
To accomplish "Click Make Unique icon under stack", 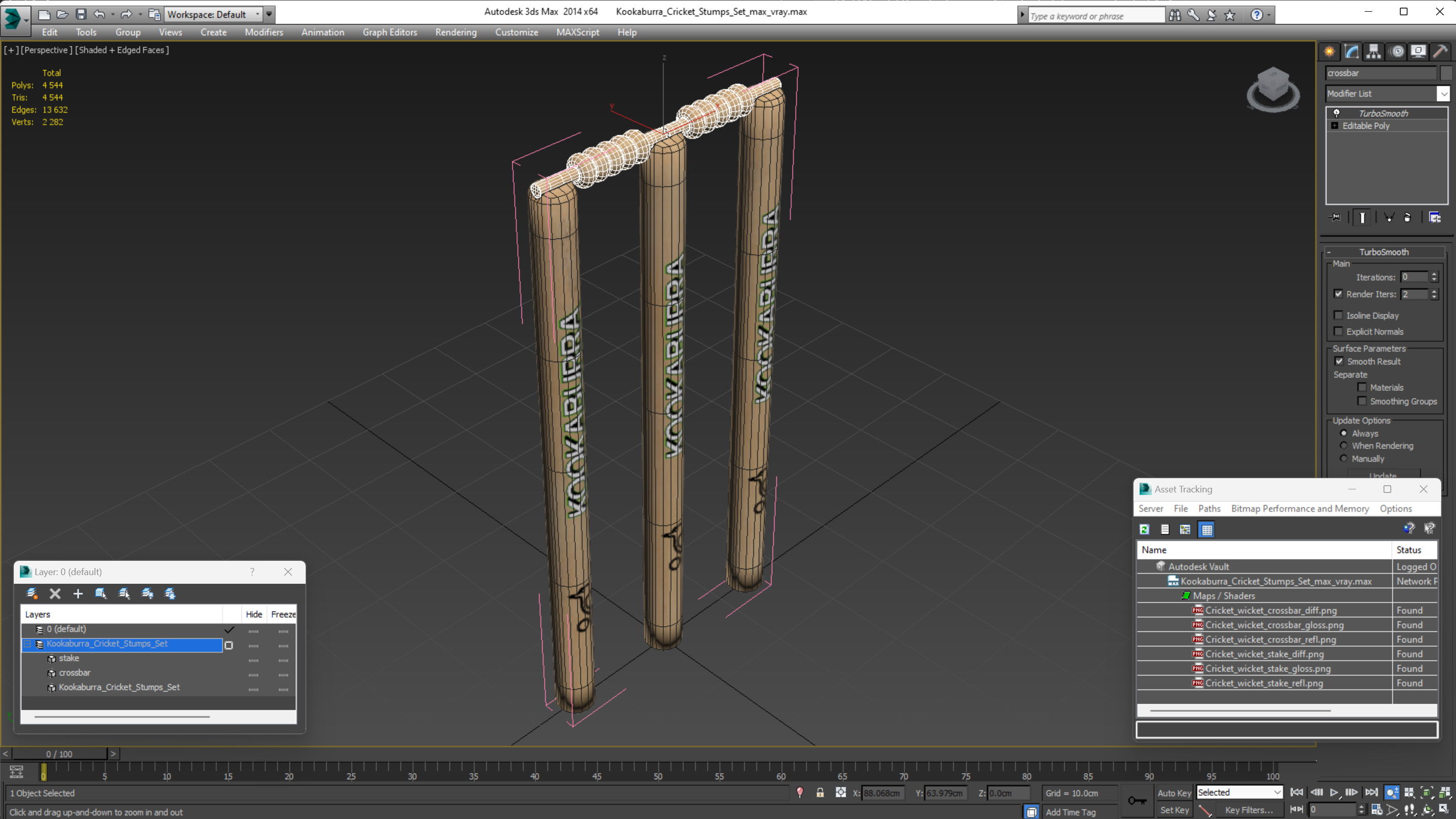I will pos(1388,217).
